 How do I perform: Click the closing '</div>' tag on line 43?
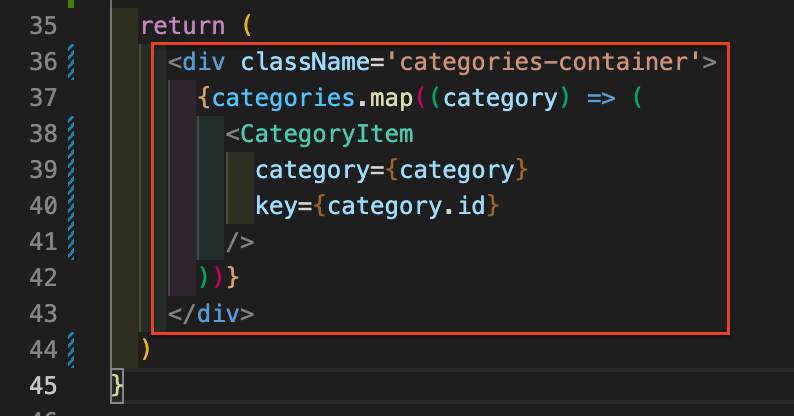(x=211, y=314)
